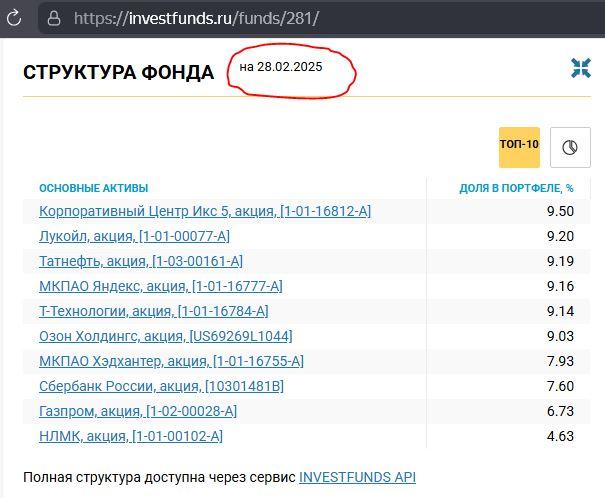Select the 7.93 portfolio share value

point(560,361)
